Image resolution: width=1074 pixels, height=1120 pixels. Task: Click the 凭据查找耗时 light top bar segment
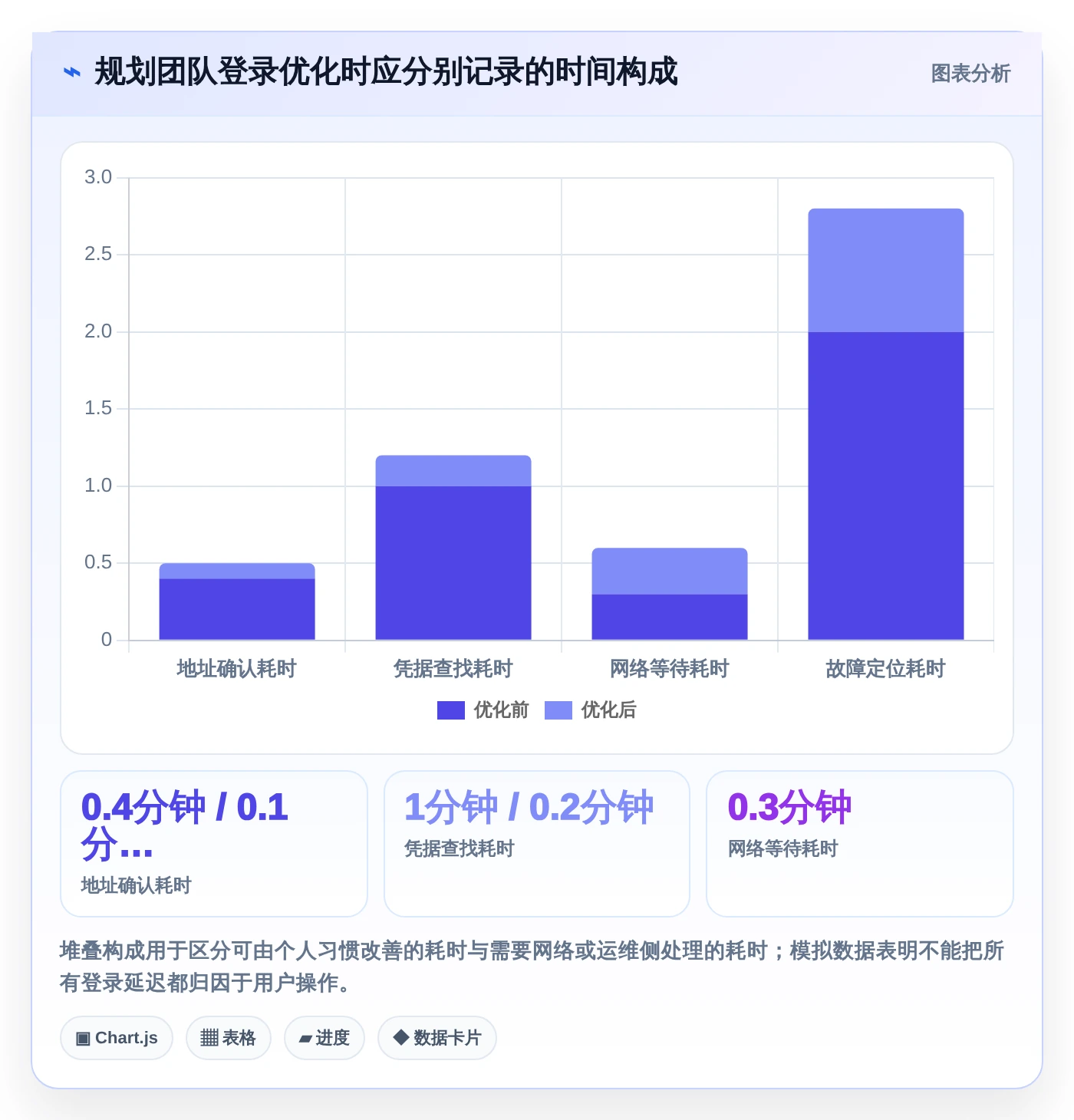tap(453, 471)
